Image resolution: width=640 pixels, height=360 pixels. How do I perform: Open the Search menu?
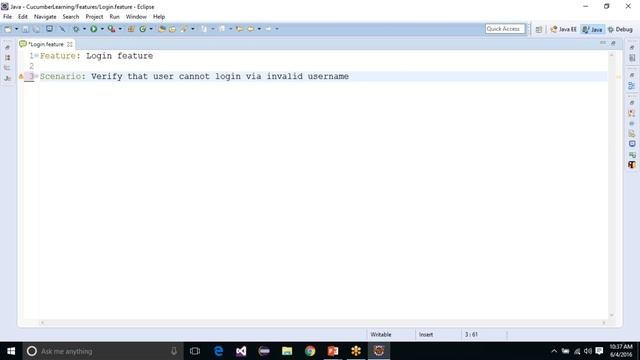[71, 17]
